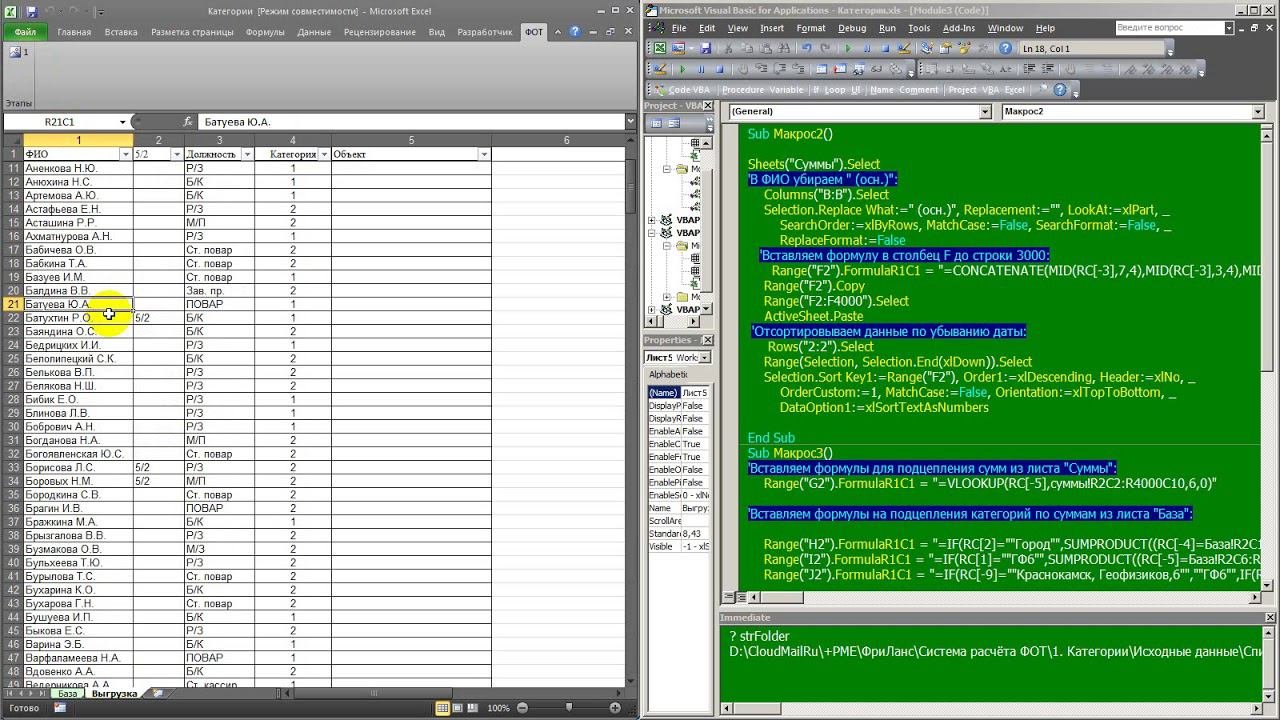Click the Insert Function fx icon
1280x720 pixels.
coord(187,122)
